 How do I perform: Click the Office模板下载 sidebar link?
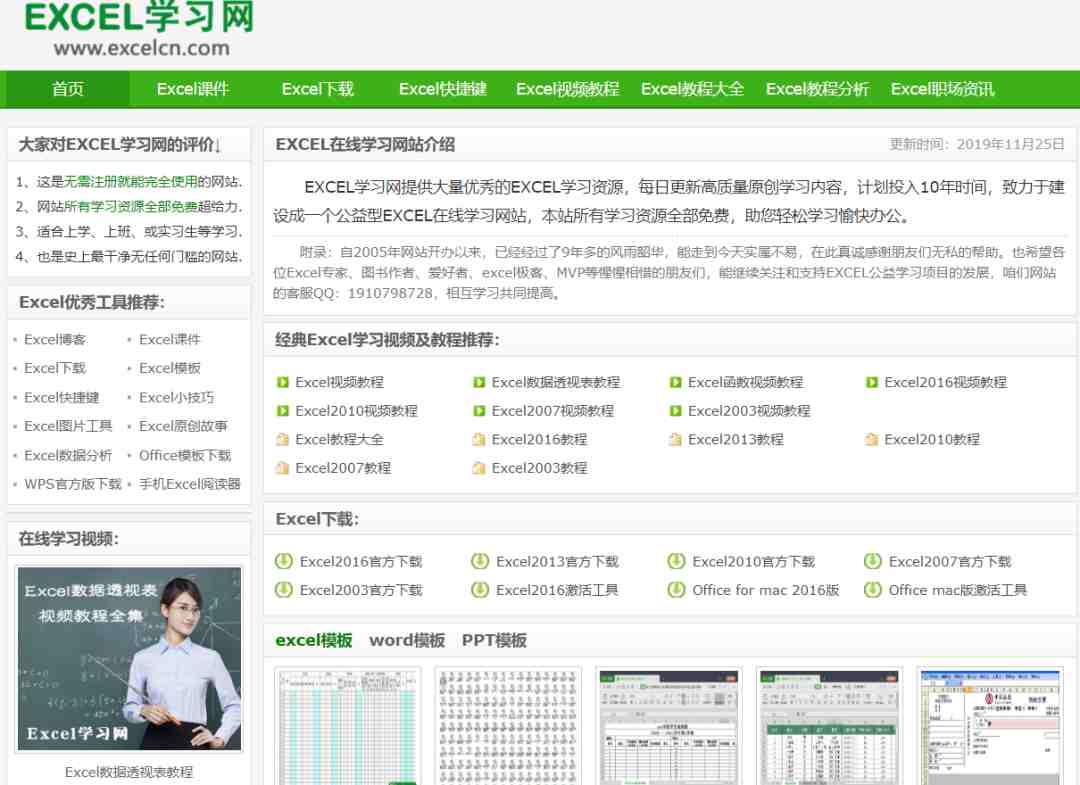click(x=185, y=455)
